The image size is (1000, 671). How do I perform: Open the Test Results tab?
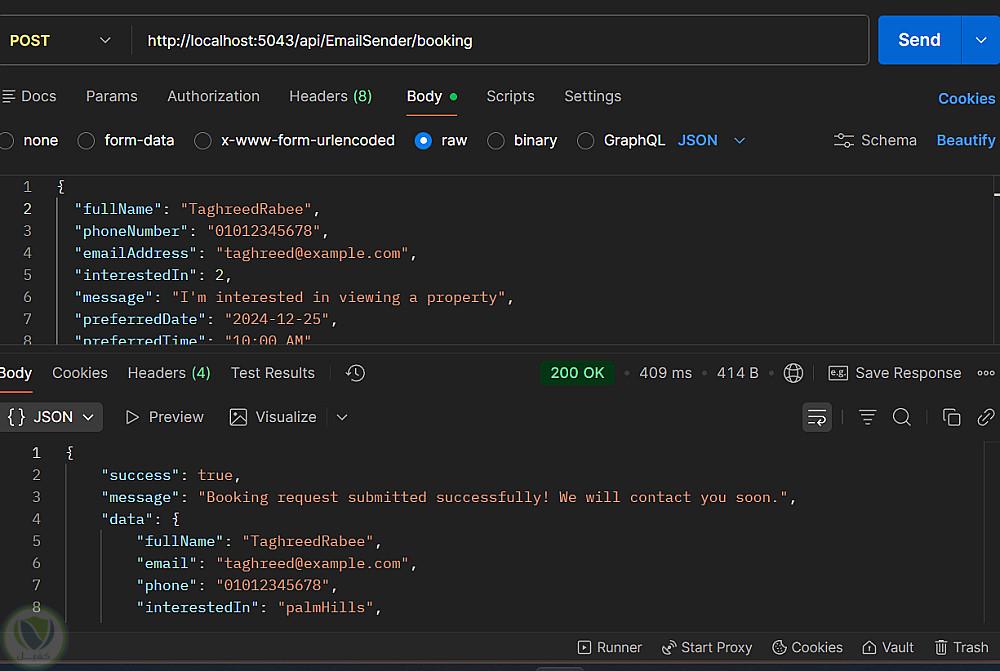click(272, 373)
